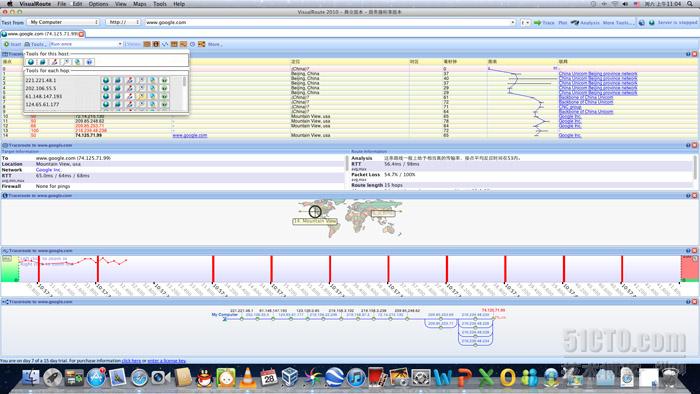Click last green tool icon for hop 124.65.61.177
The height and width of the screenshot is (394, 700).
pyautogui.click(x=164, y=104)
